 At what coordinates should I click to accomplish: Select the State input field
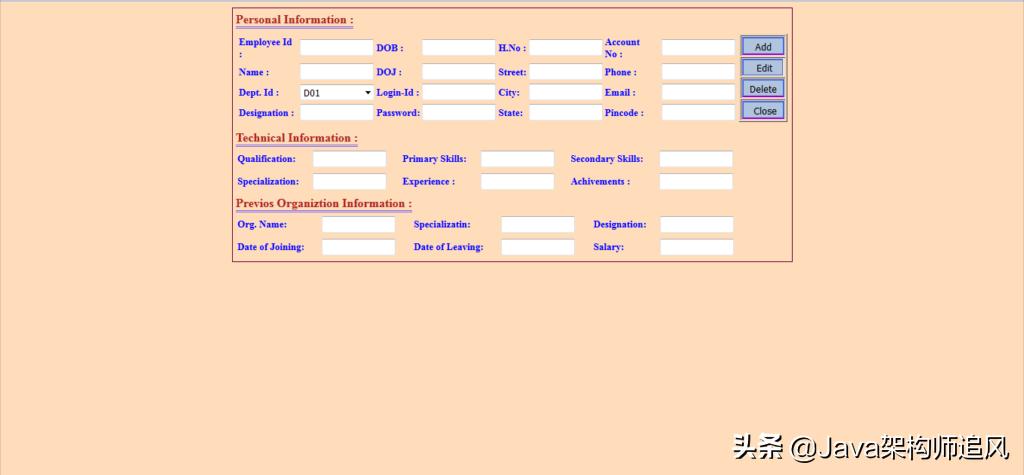pyautogui.click(x=566, y=112)
